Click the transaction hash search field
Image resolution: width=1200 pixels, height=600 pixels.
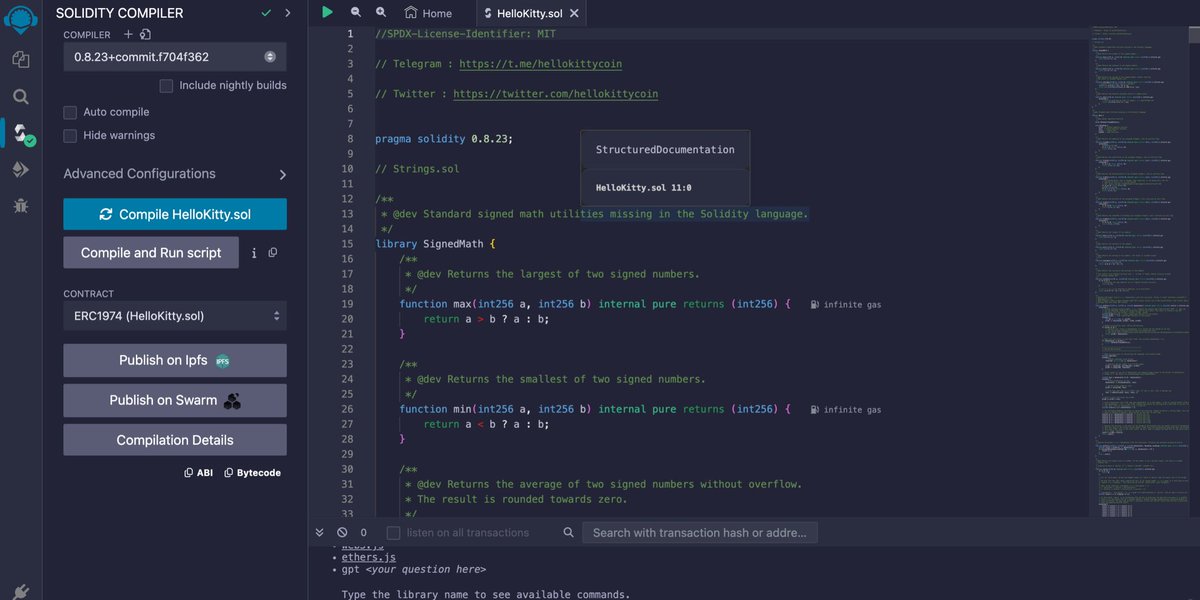(700, 532)
